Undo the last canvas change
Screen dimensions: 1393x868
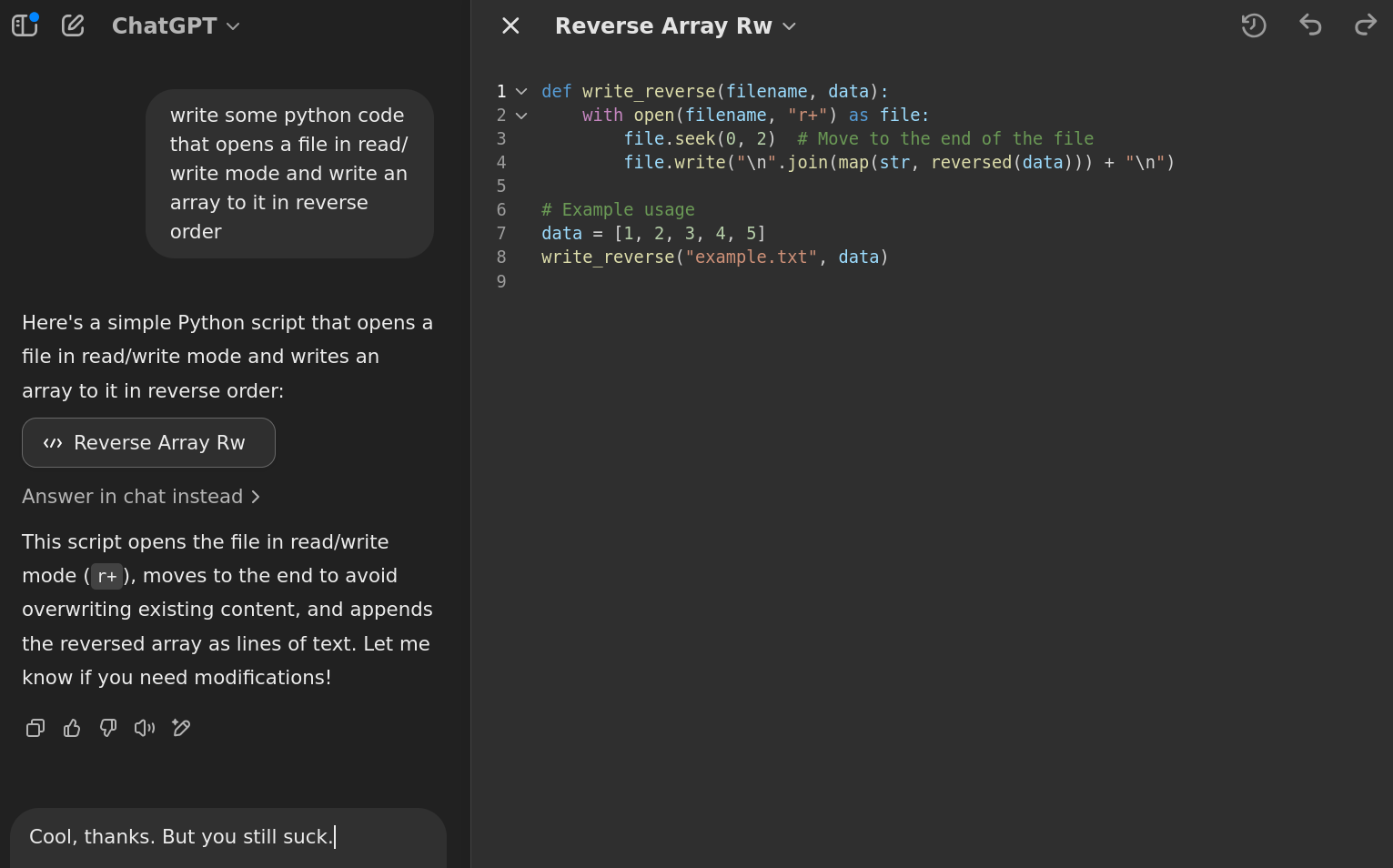(x=1310, y=25)
